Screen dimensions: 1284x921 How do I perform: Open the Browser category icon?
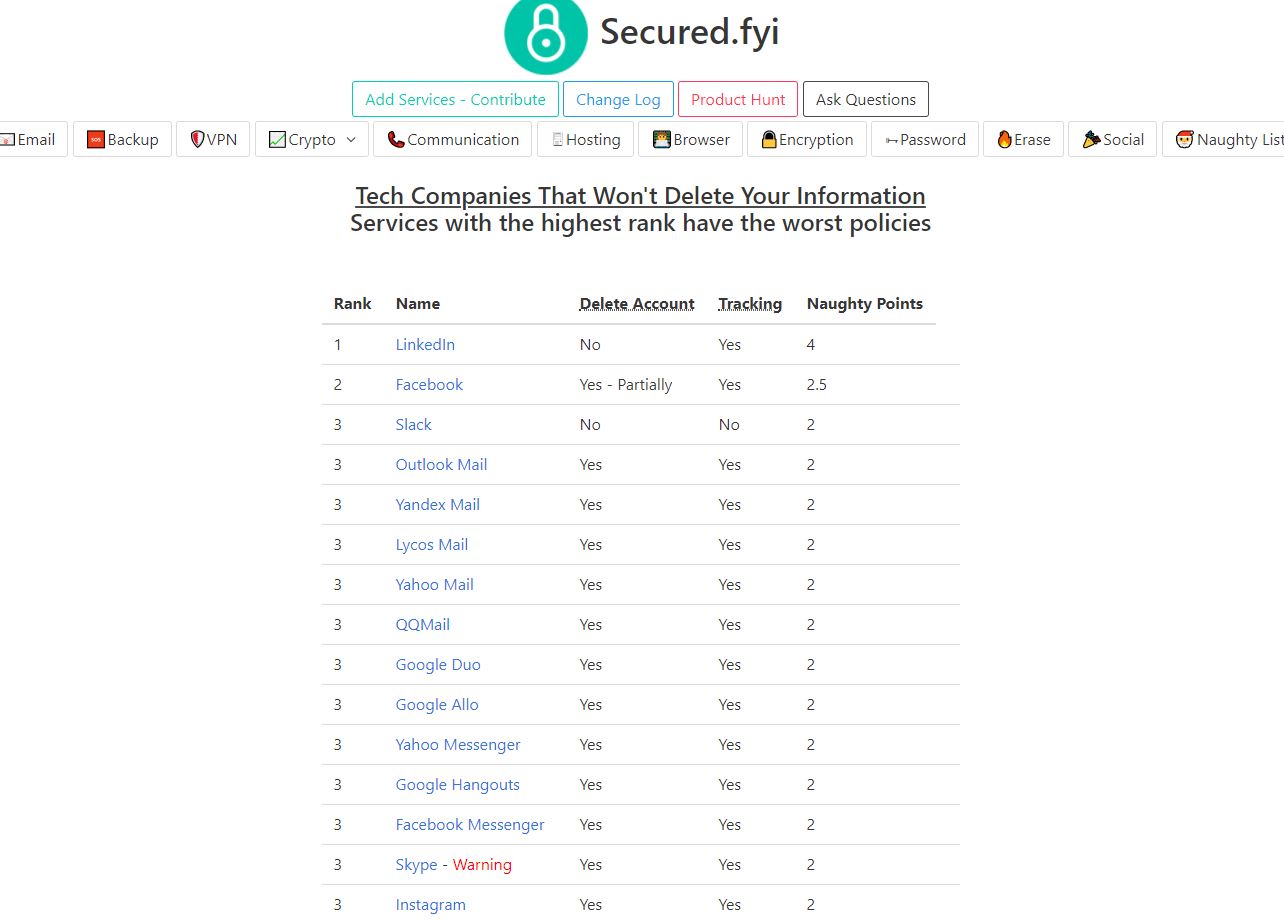662,140
